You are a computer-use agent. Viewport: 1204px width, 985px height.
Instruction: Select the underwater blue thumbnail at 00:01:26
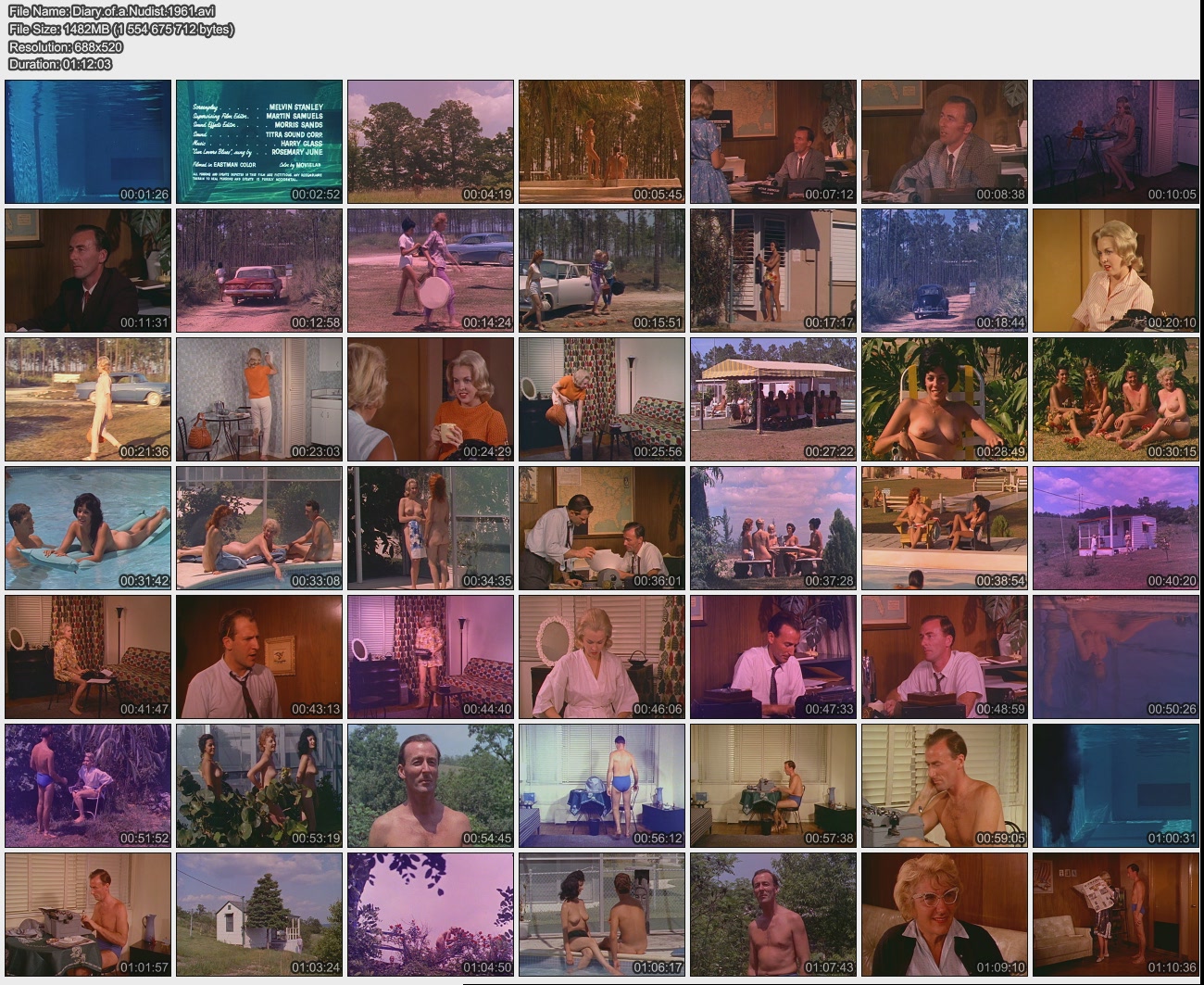[88, 141]
